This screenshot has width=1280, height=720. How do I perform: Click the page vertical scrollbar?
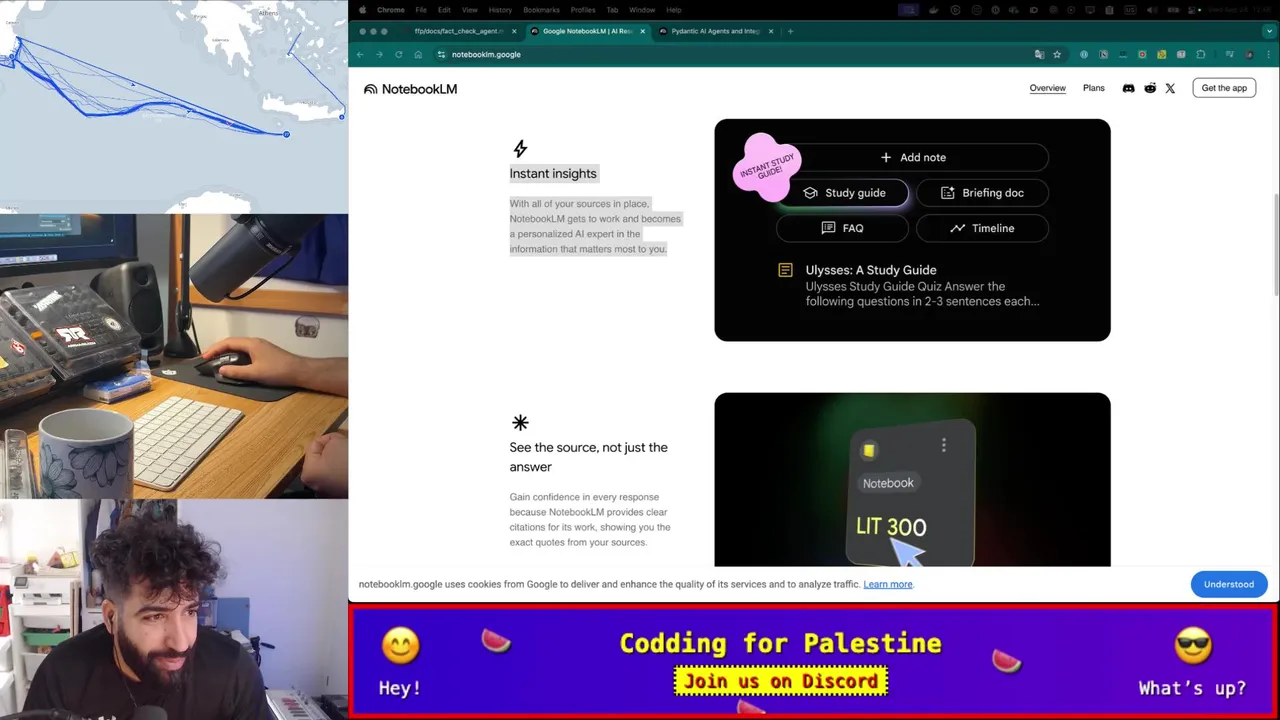point(1275,245)
